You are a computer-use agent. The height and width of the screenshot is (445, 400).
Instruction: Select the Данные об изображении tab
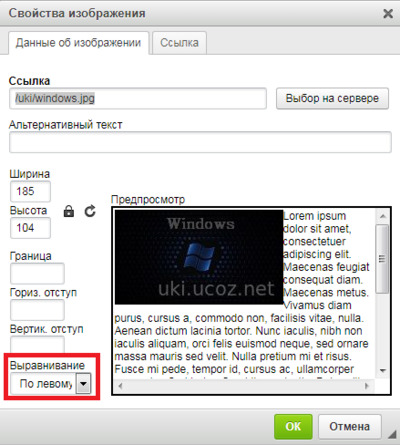pos(78,43)
